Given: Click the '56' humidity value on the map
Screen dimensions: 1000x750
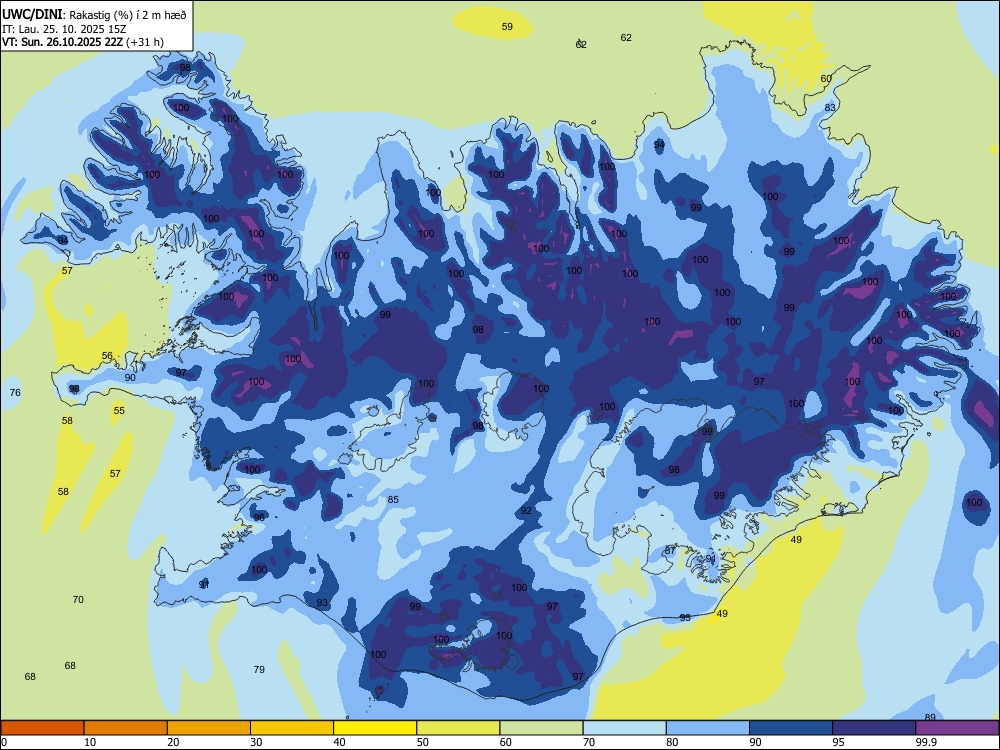Looking at the screenshot, I should point(107,356).
